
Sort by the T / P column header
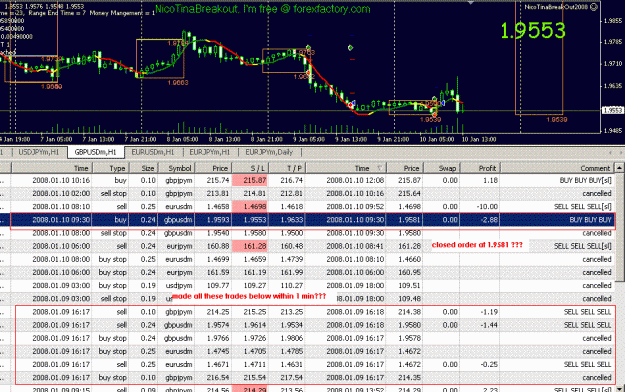287,168
